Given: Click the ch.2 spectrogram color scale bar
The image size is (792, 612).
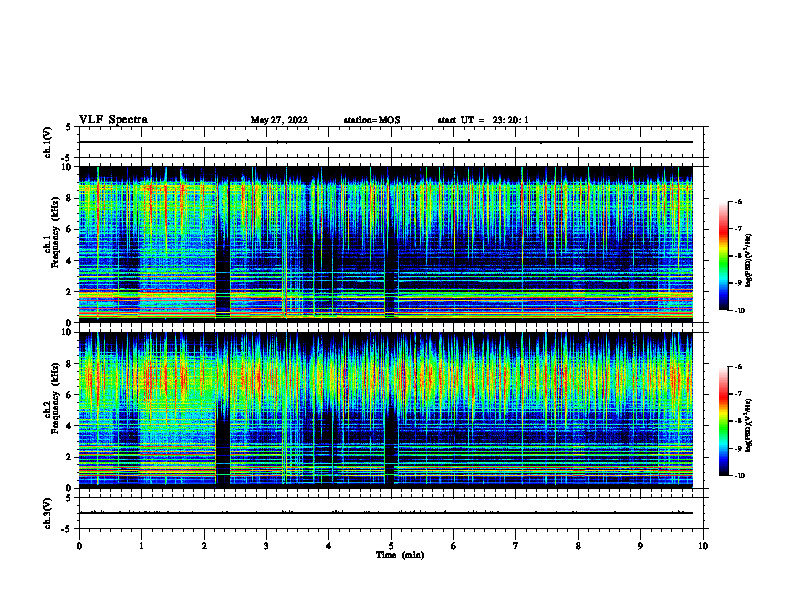Looking at the screenshot, I should click(723, 421).
